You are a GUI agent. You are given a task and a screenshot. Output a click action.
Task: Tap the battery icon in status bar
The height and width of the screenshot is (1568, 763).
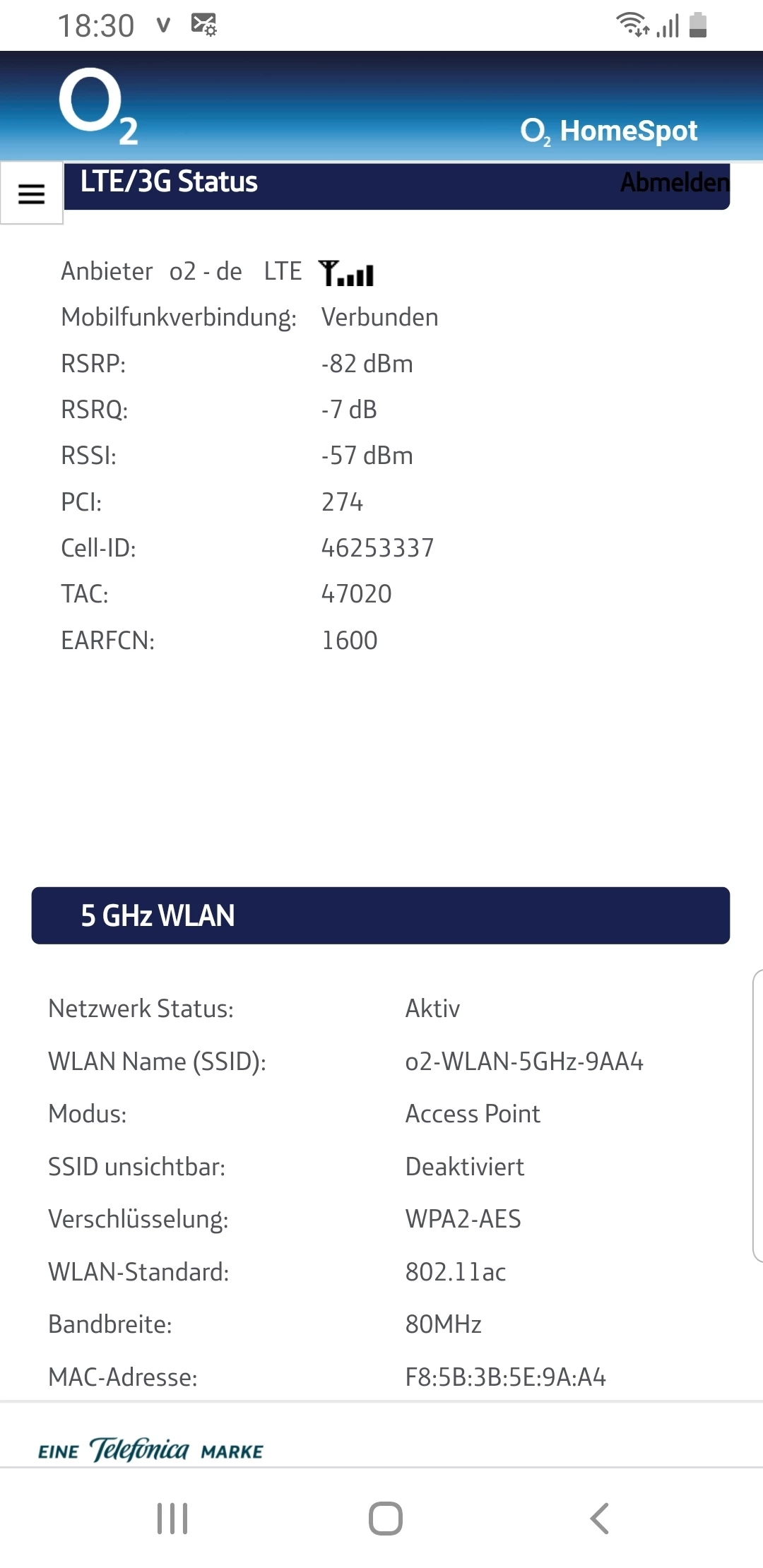698,25
